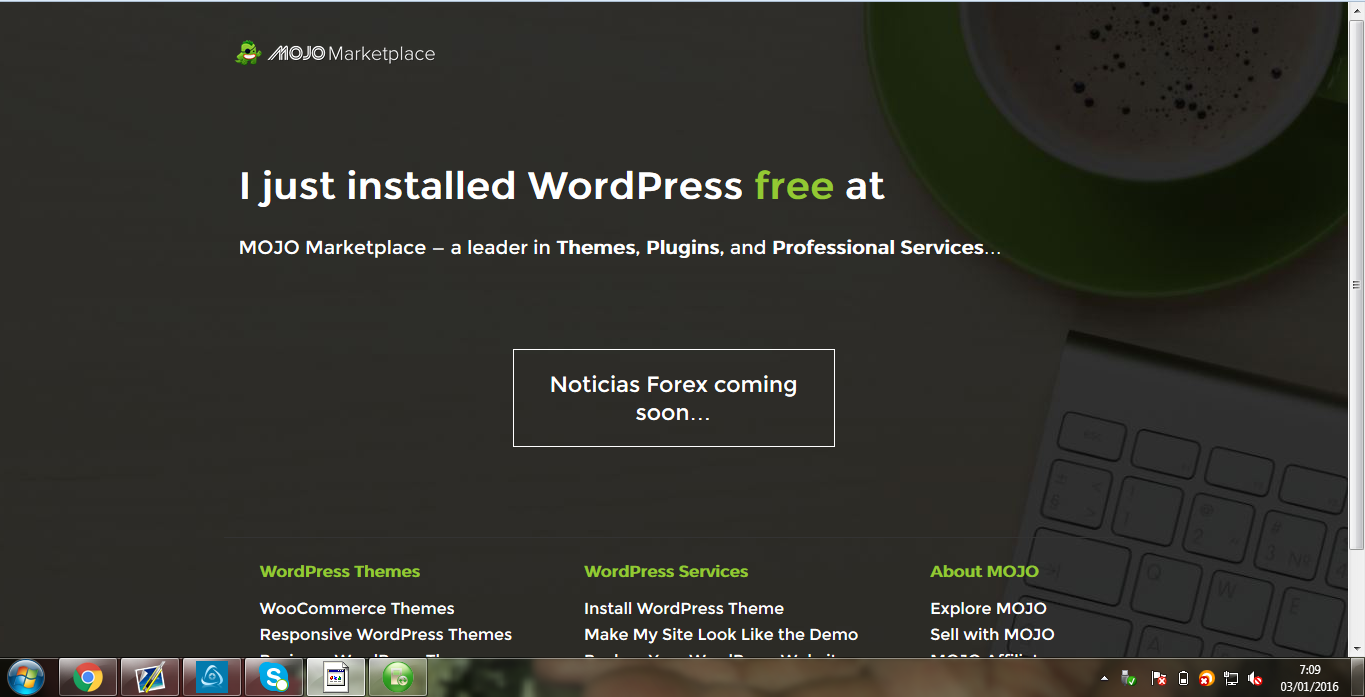The image size is (1365, 697).
Task: Click the Themes link in tagline
Action: [x=596, y=247]
